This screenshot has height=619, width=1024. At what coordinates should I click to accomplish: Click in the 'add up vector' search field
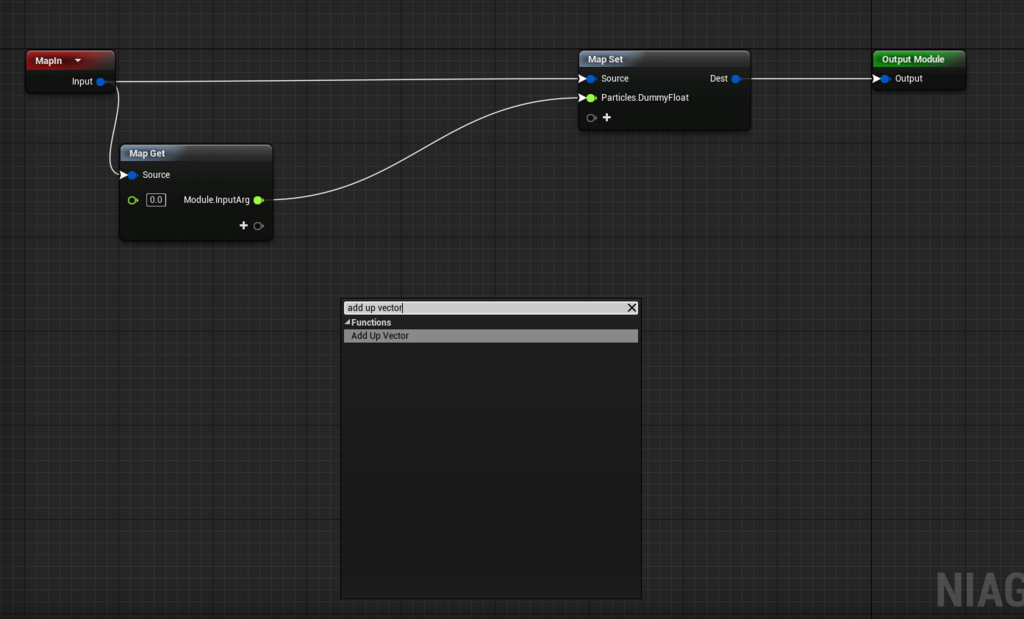coord(485,308)
